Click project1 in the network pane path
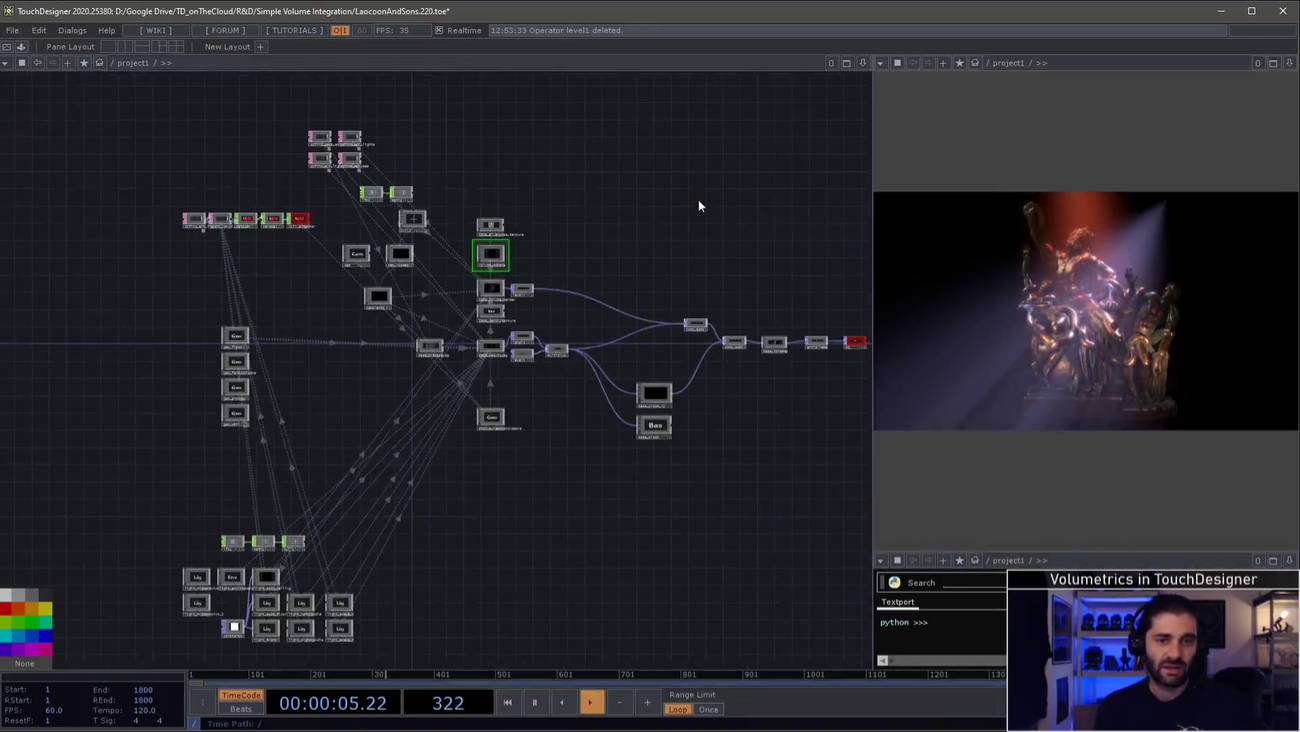 click(x=133, y=63)
